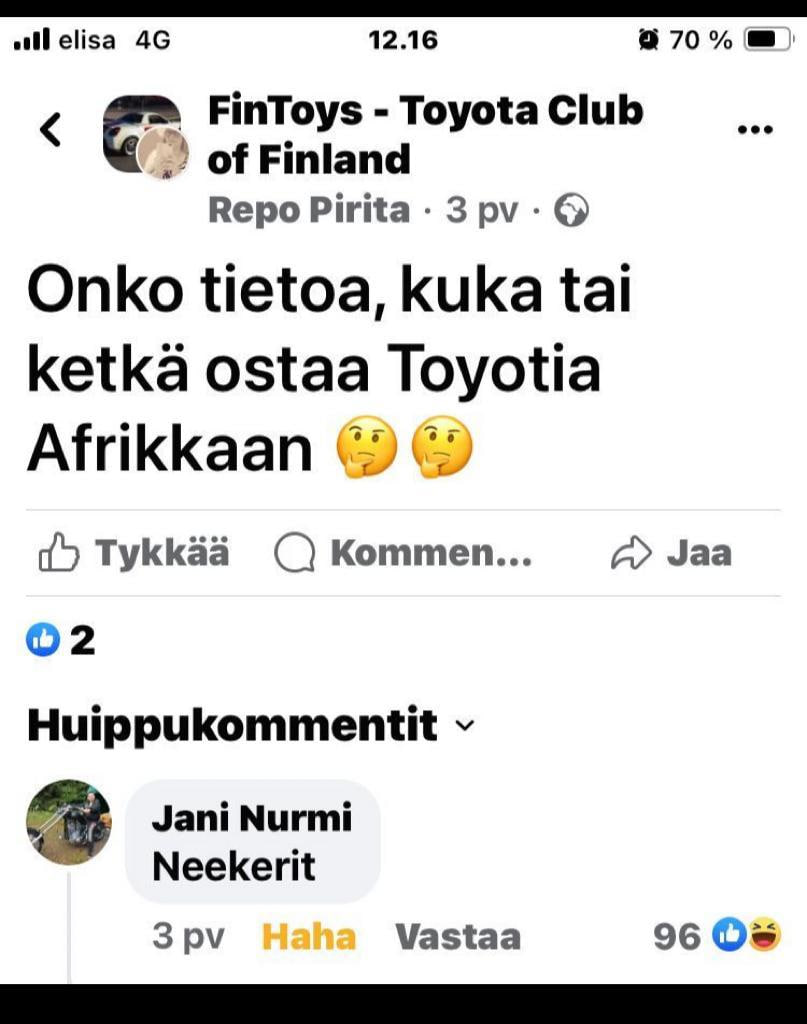Tap the comment bubble icon
807x1024 pixels.
point(294,553)
